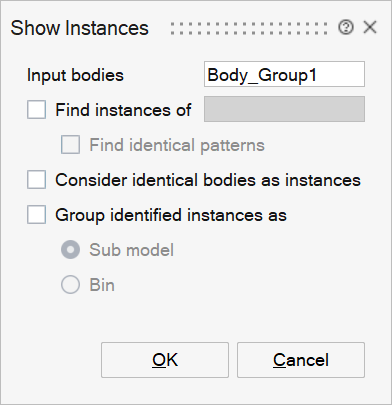Image resolution: width=392 pixels, height=405 pixels.
Task: Click the Group identified instances as text
Action: (x=171, y=215)
